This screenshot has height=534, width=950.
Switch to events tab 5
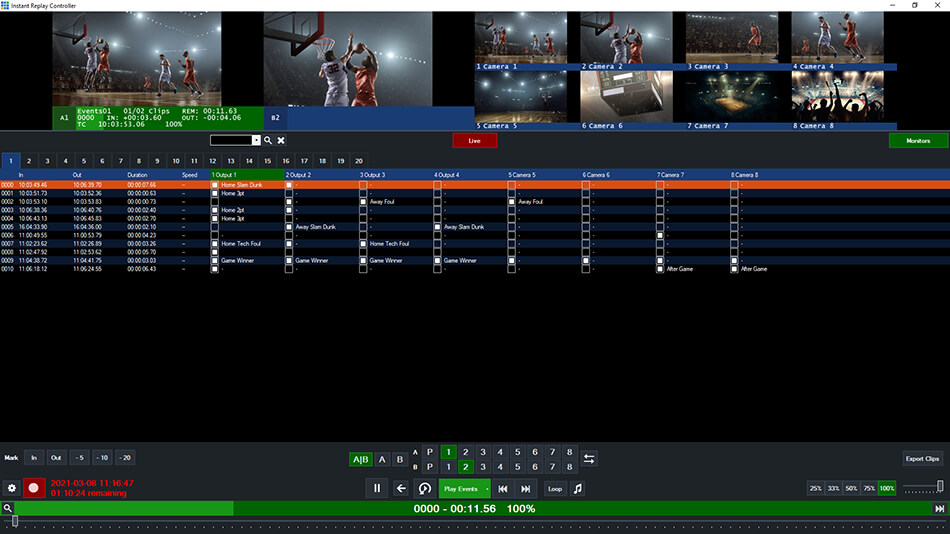point(83,160)
